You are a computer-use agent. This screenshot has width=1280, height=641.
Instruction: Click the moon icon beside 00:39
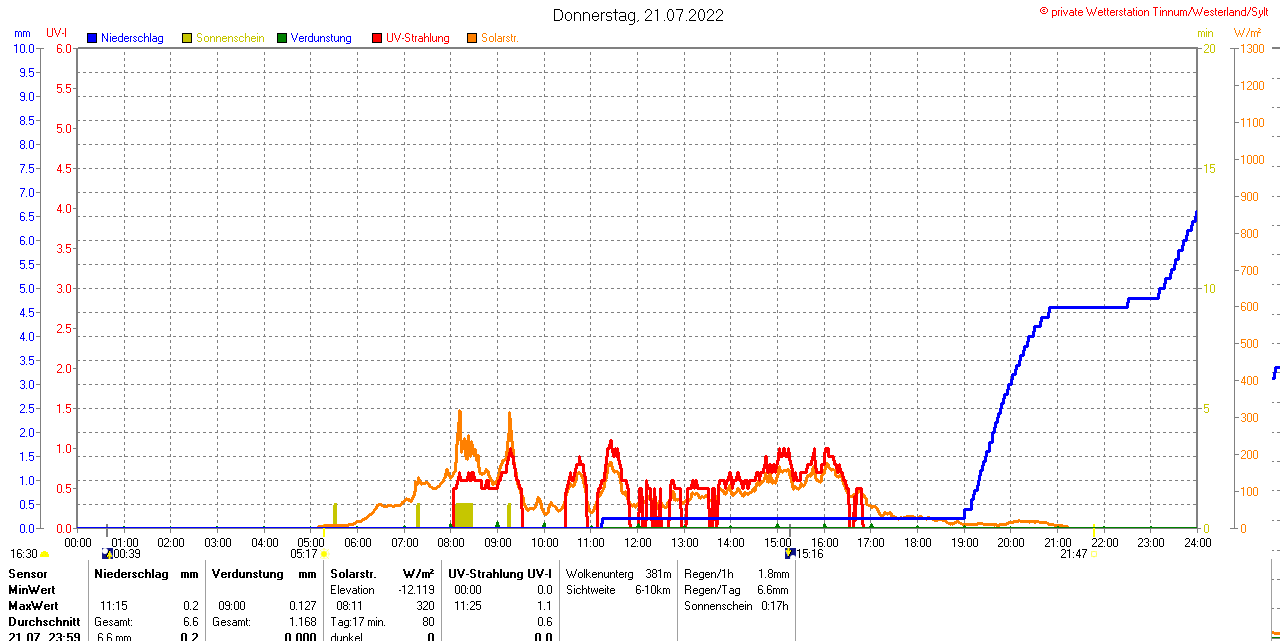pyautogui.click(x=107, y=553)
